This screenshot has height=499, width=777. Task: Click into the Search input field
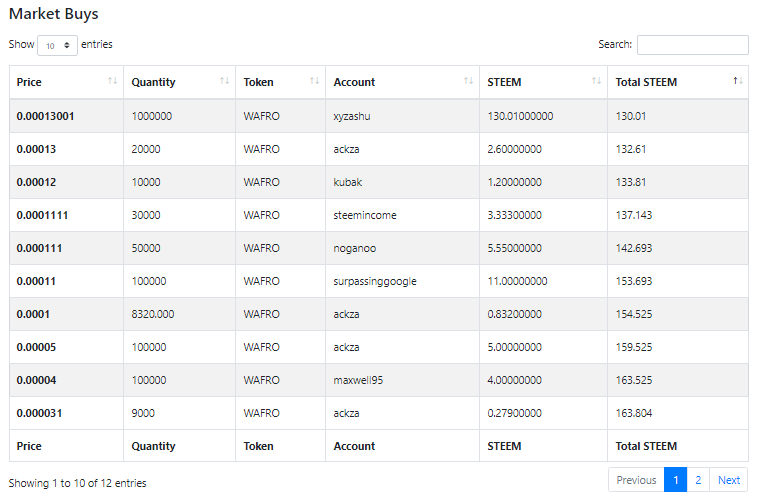693,45
